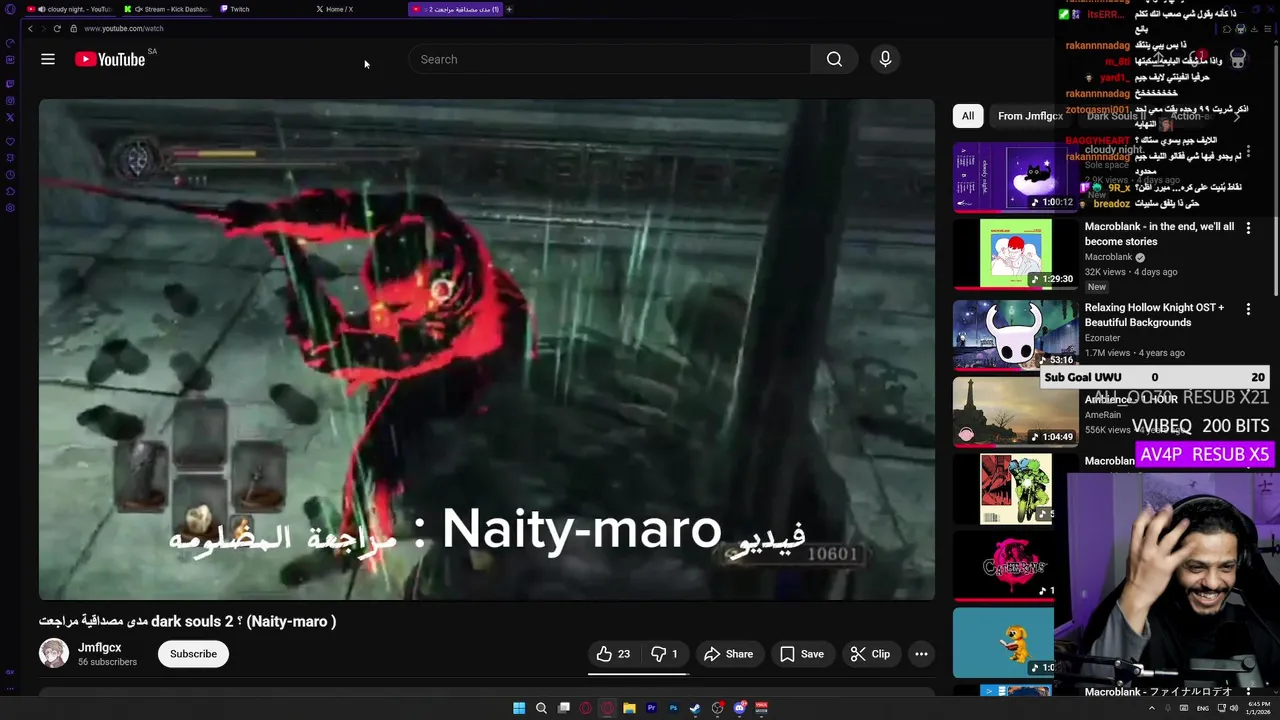Open options for Macroblank in the end video
The height and width of the screenshot is (720, 1280).
click(1248, 229)
